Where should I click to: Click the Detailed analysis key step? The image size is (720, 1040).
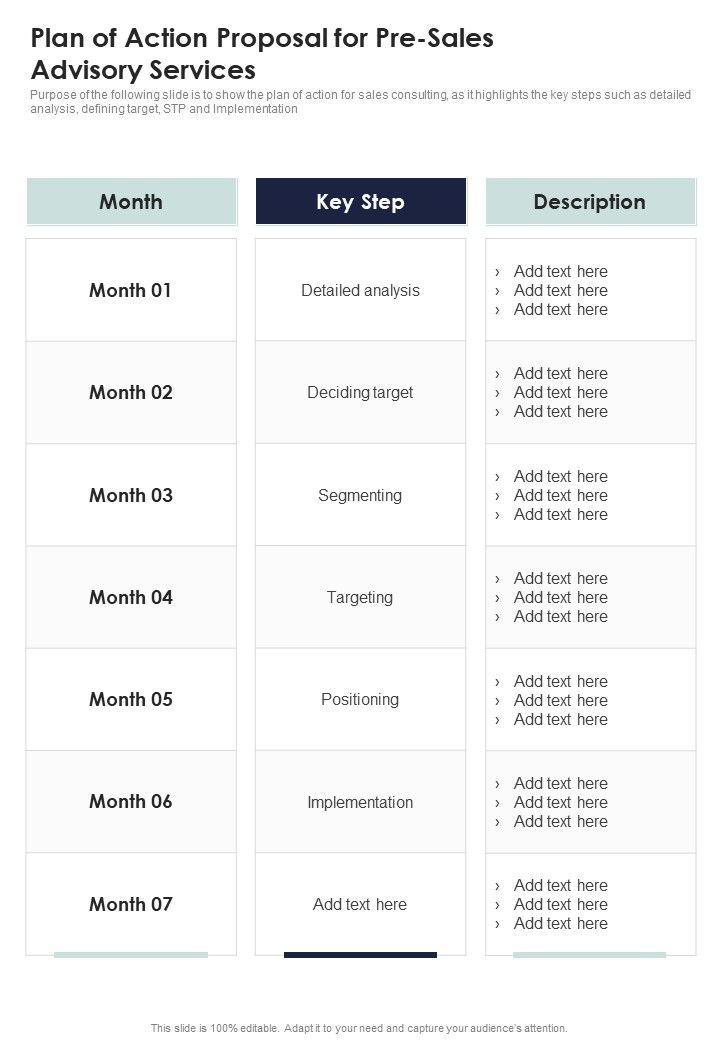point(360,291)
